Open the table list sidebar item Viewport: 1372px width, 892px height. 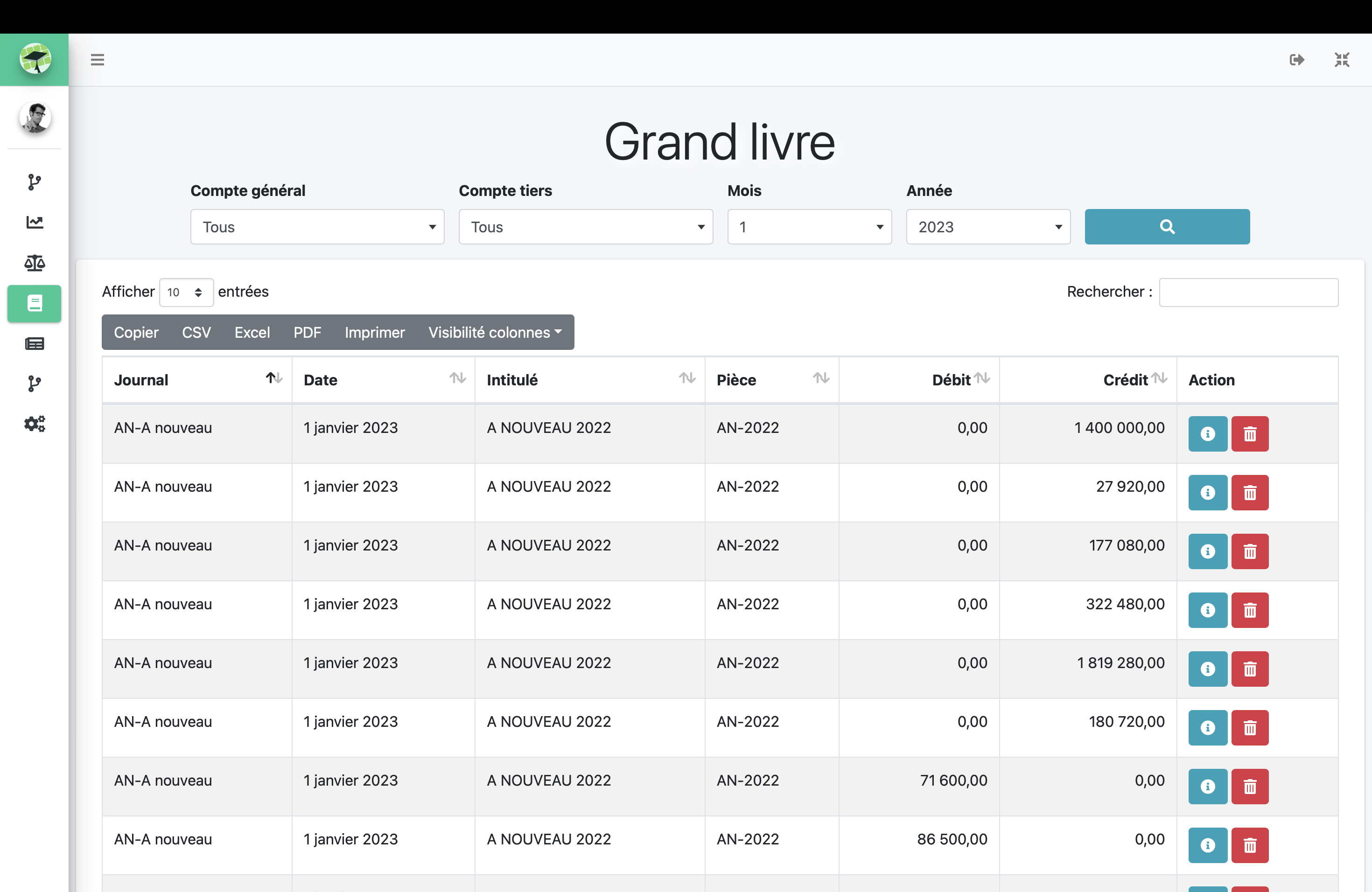coord(35,344)
